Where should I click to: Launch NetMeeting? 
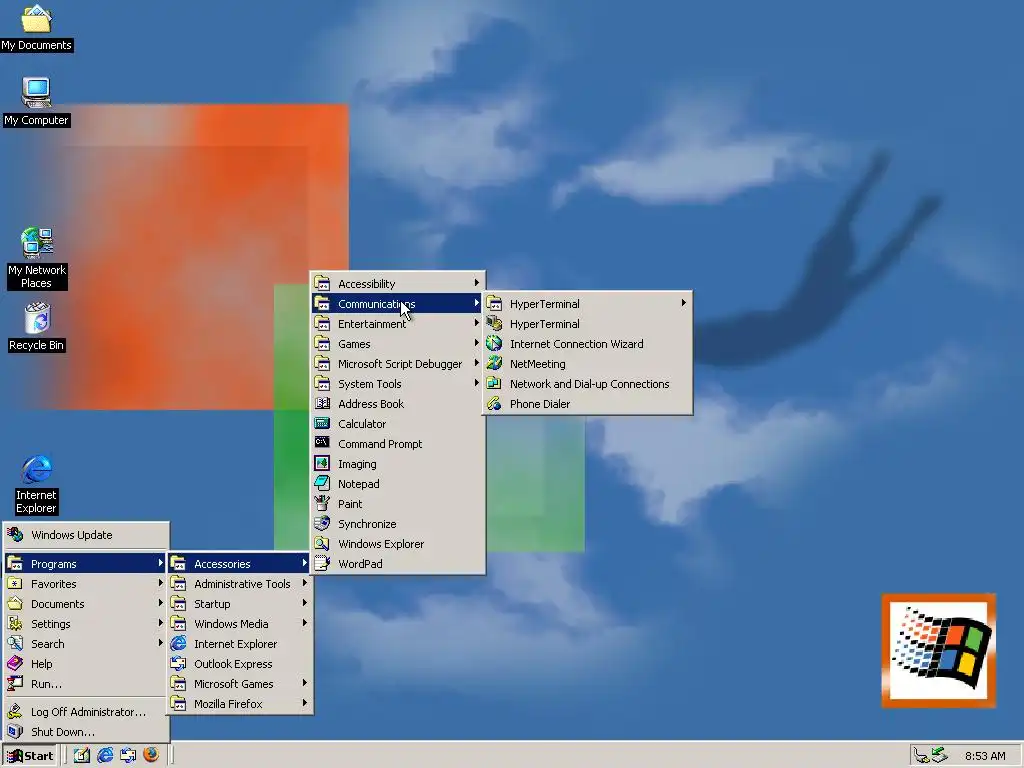587,364
